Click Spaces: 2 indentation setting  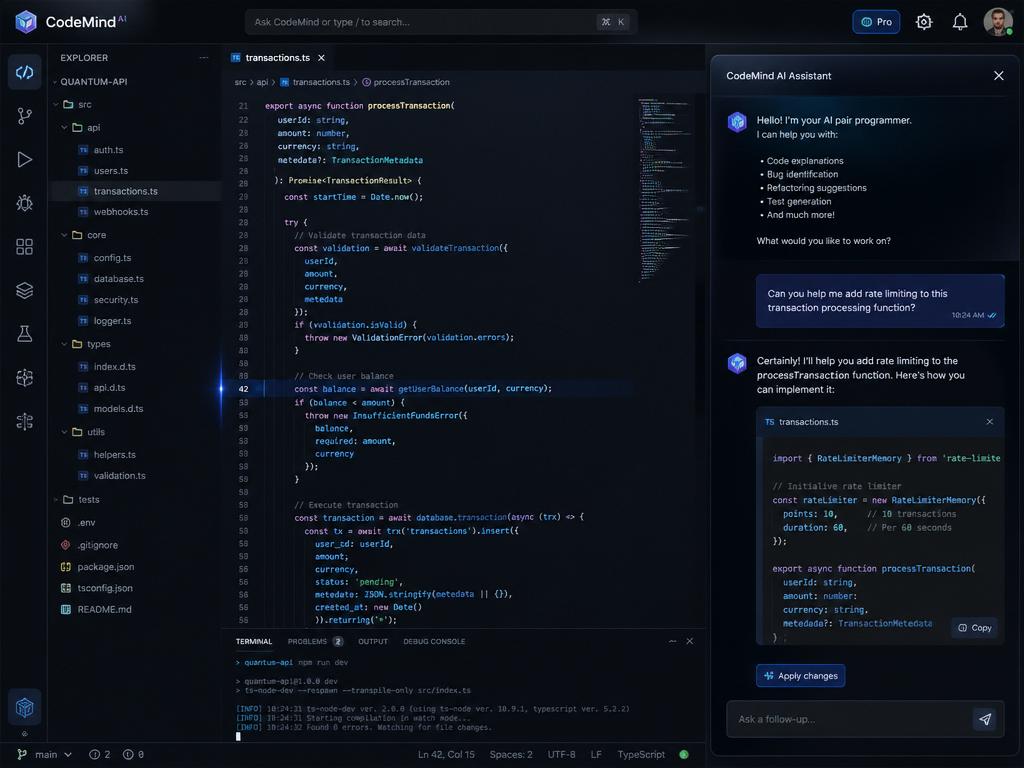511,755
